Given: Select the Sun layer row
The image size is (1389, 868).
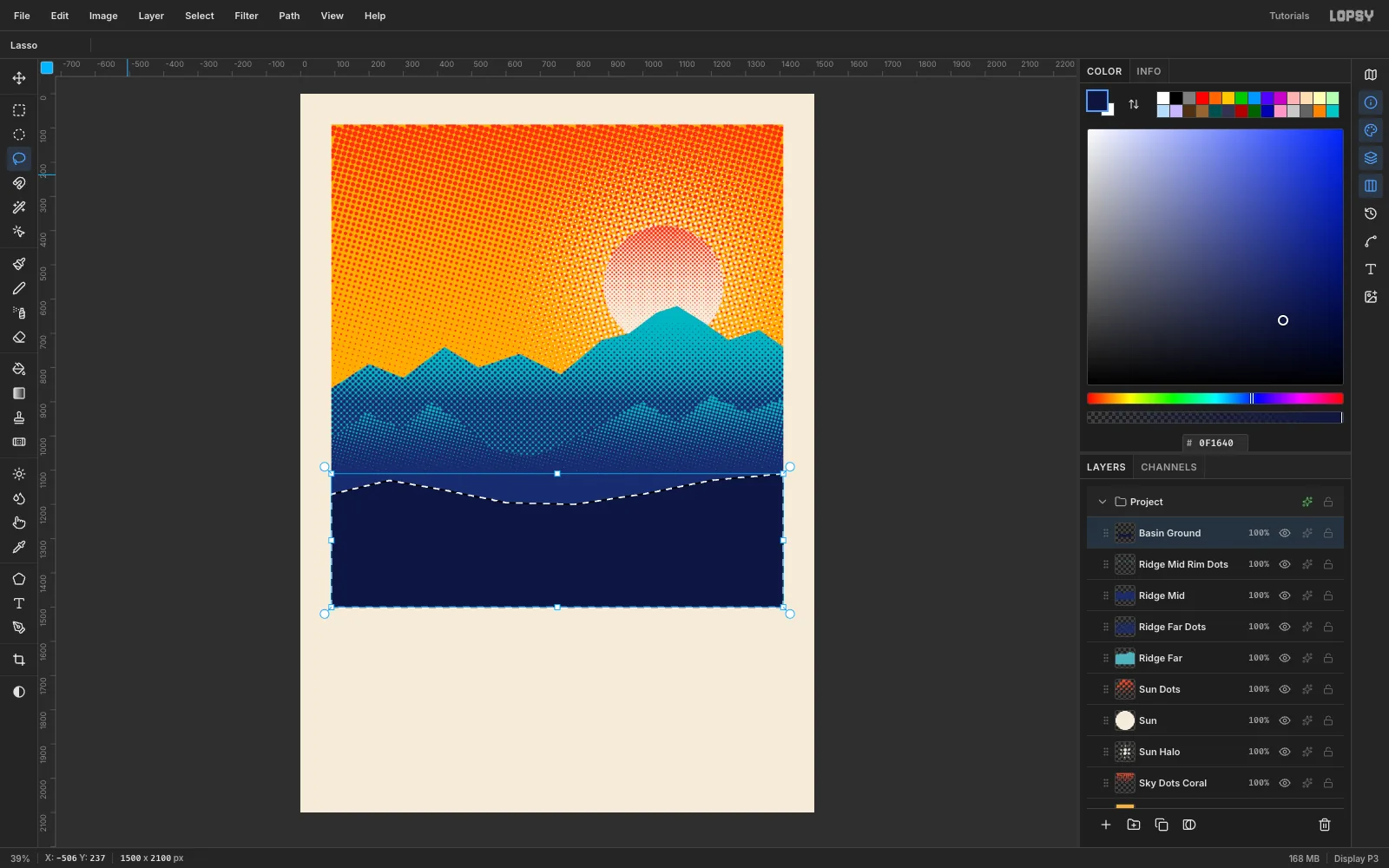Looking at the screenshot, I should [1215, 720].
